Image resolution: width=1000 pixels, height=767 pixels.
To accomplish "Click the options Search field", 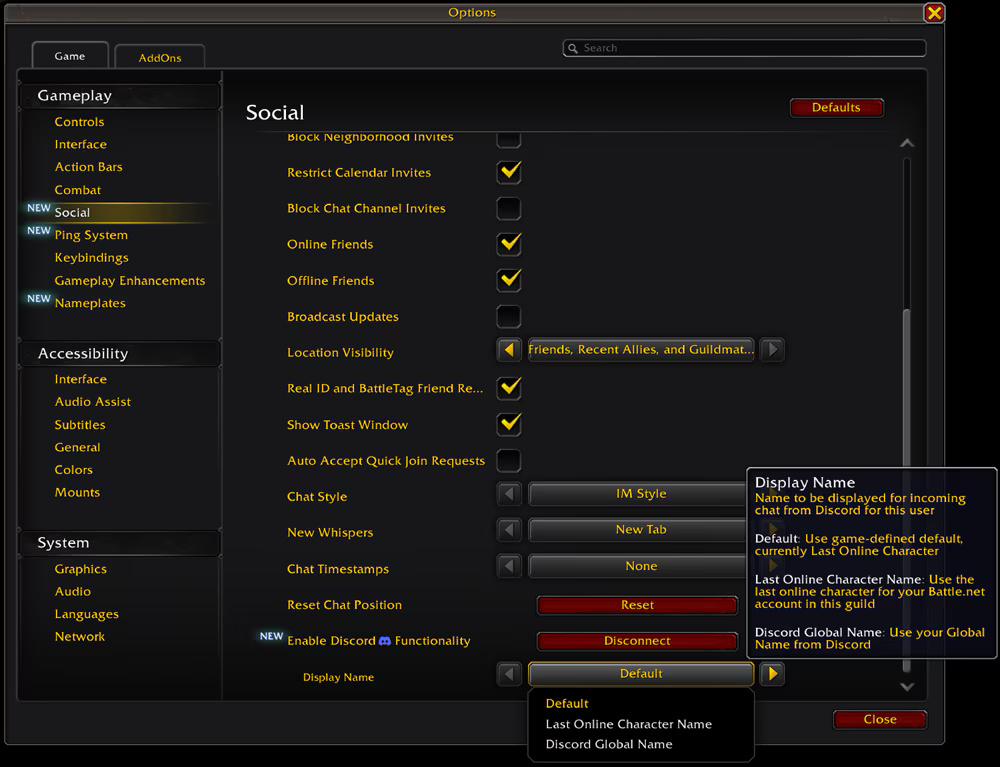I will pos(744,48).
